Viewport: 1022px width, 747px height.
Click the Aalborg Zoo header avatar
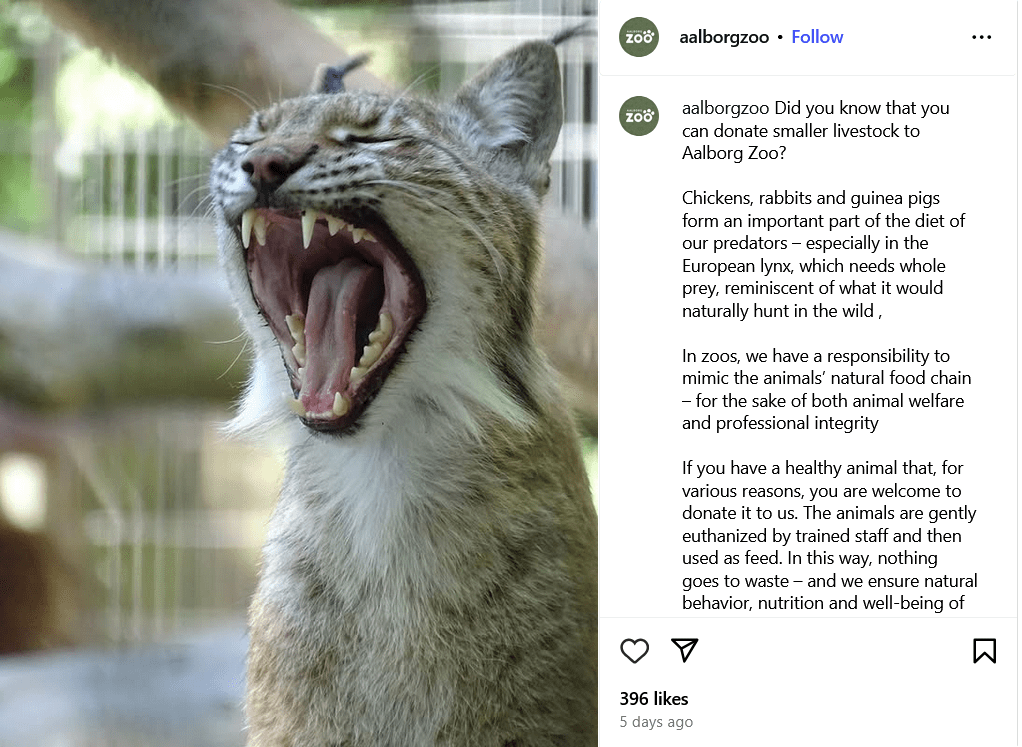pos(639,37)
